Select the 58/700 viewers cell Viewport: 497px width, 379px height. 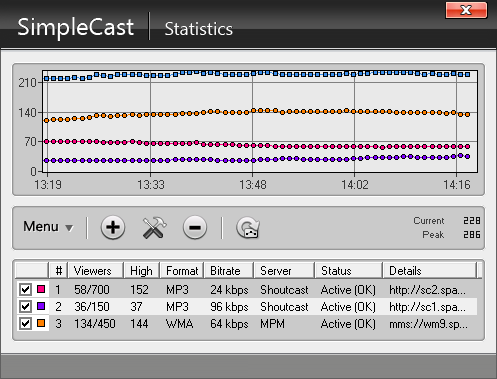tap(92, 290)
